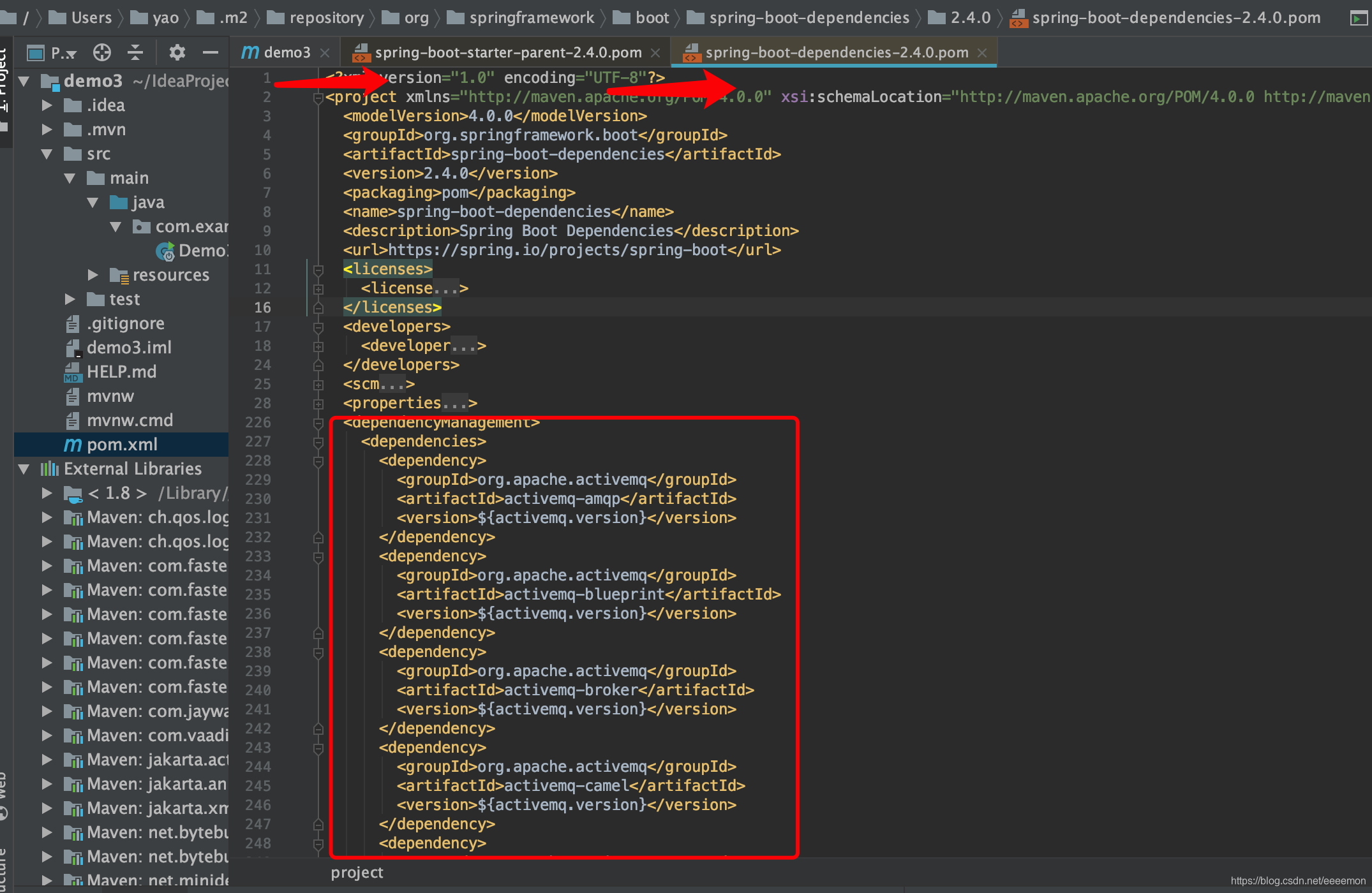This screenshot has width=1372, height=893.
Task: Expand the folded properties section in gutter
Action: click(x=318, y=404)
